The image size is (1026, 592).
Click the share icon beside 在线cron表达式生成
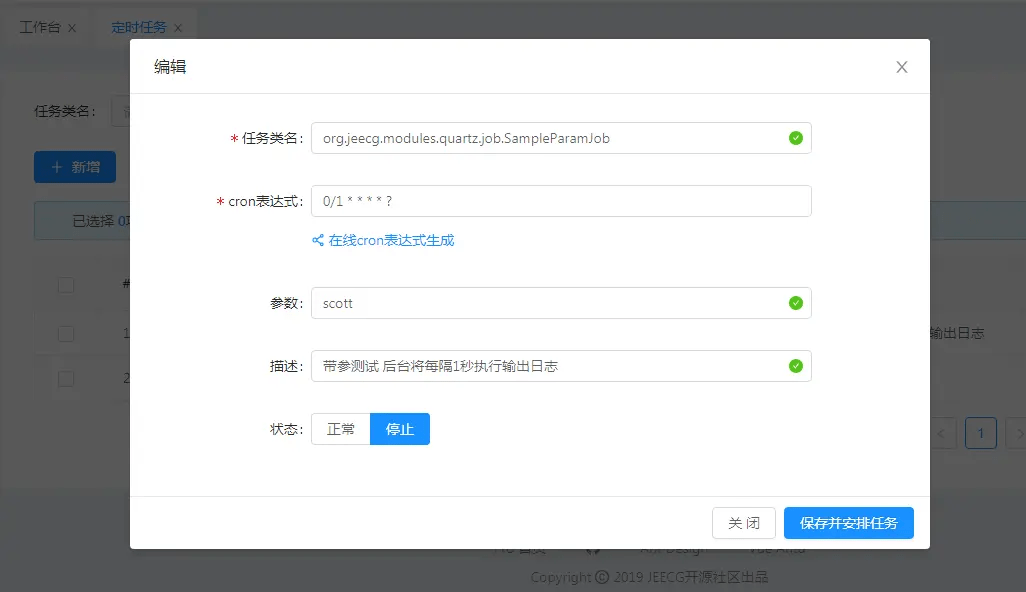pyautogui.click(x=318, y=240)
